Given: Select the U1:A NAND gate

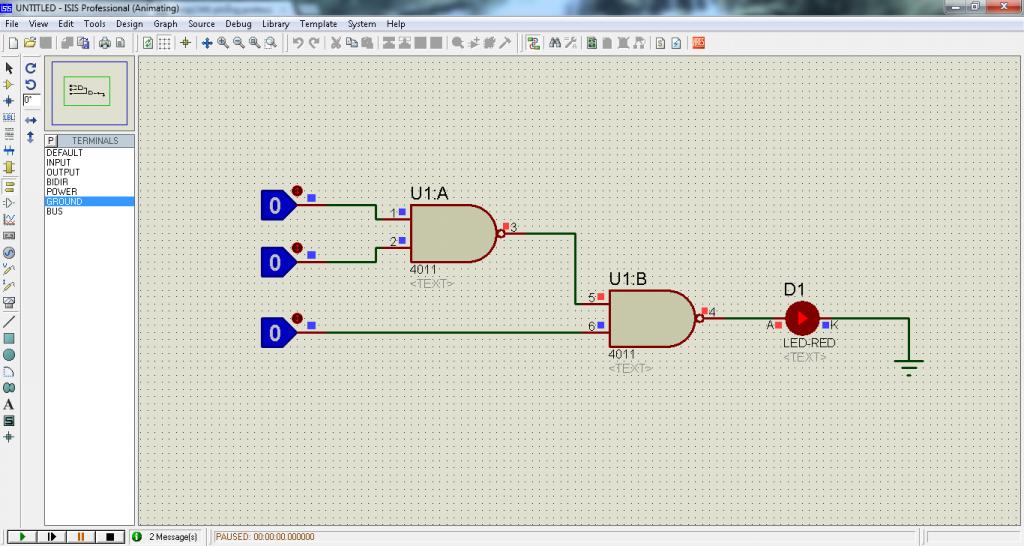Looking at the screenshot, I should click(453, 234).
